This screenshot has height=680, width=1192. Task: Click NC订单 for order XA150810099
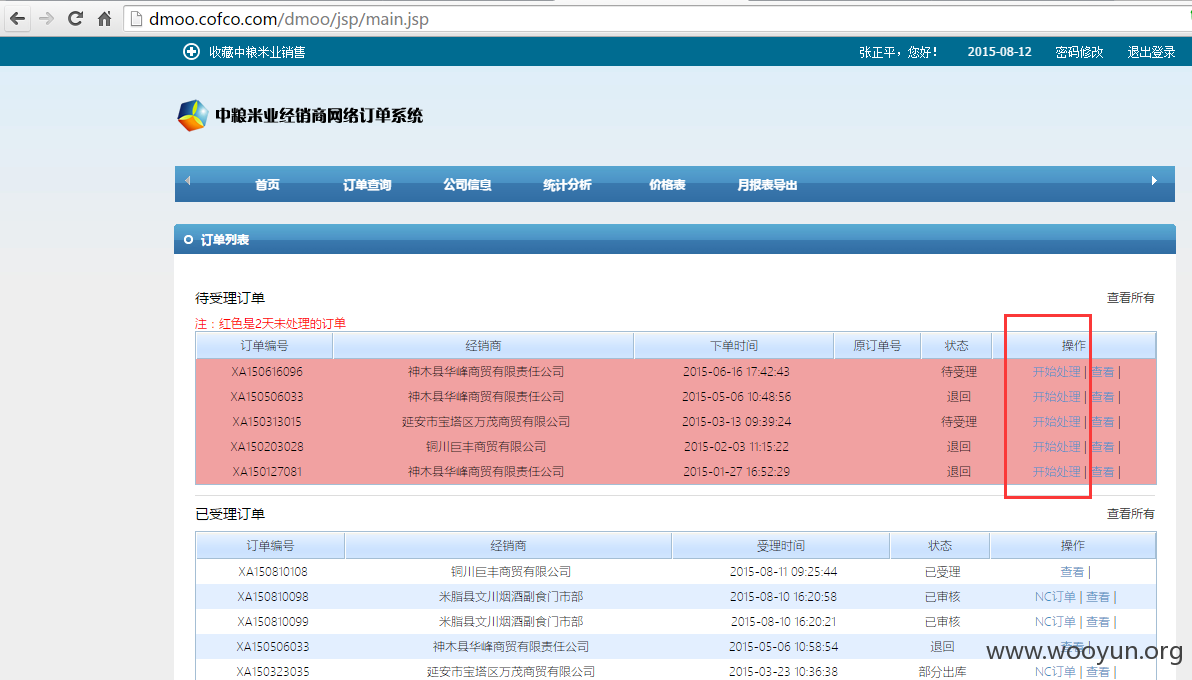(1055, 621)
